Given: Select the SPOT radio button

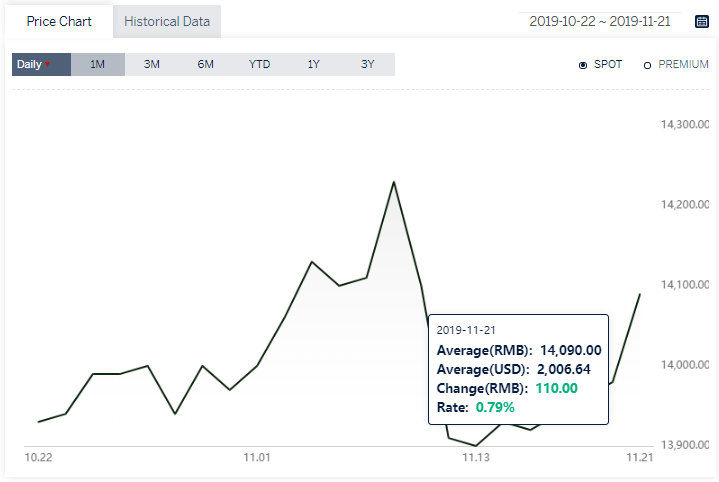Looking at the screenshot, I should click(583, 65).
